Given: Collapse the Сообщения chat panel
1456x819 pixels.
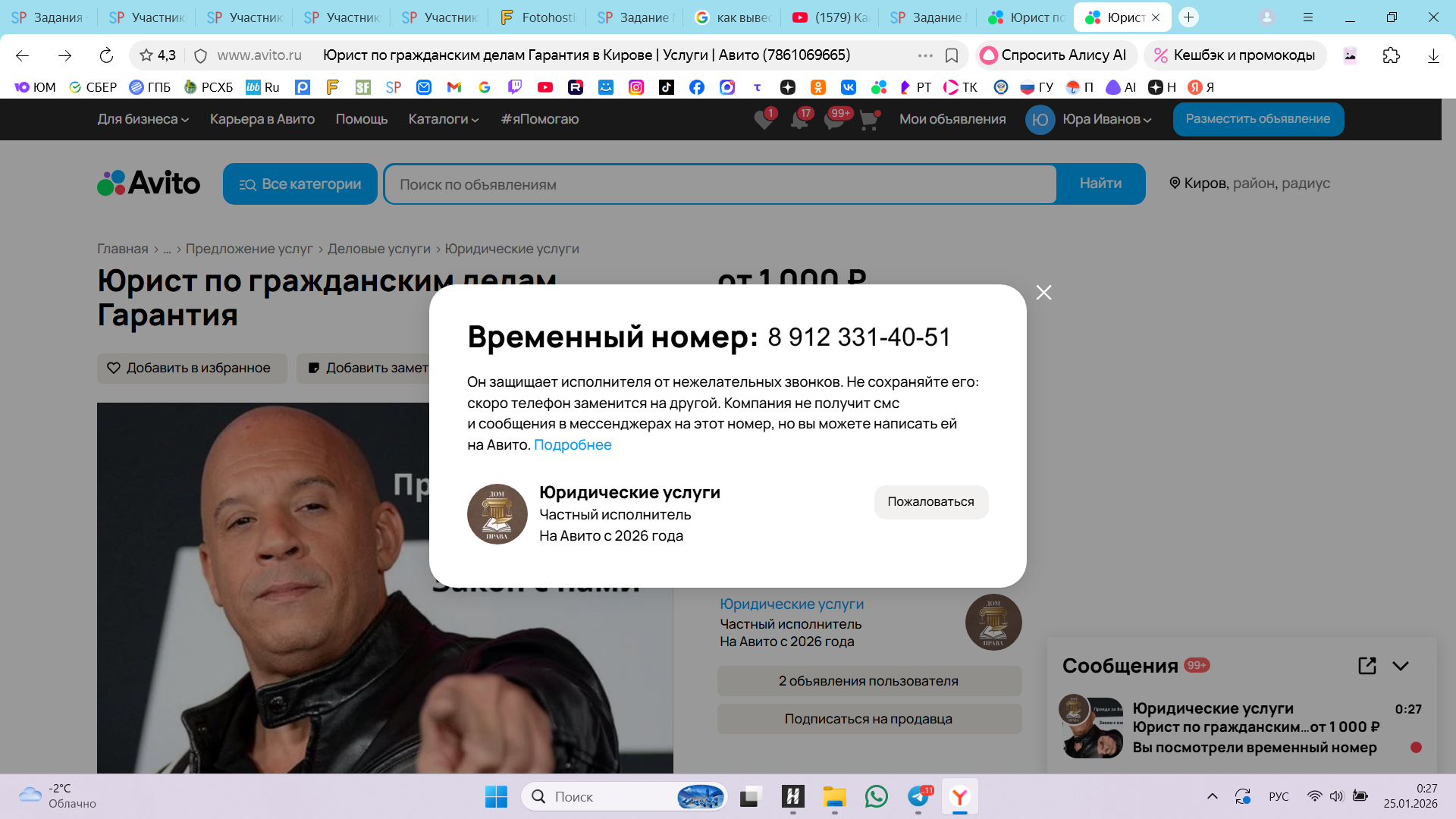Looking at the screenshot, I should [x=1401, y=666].
